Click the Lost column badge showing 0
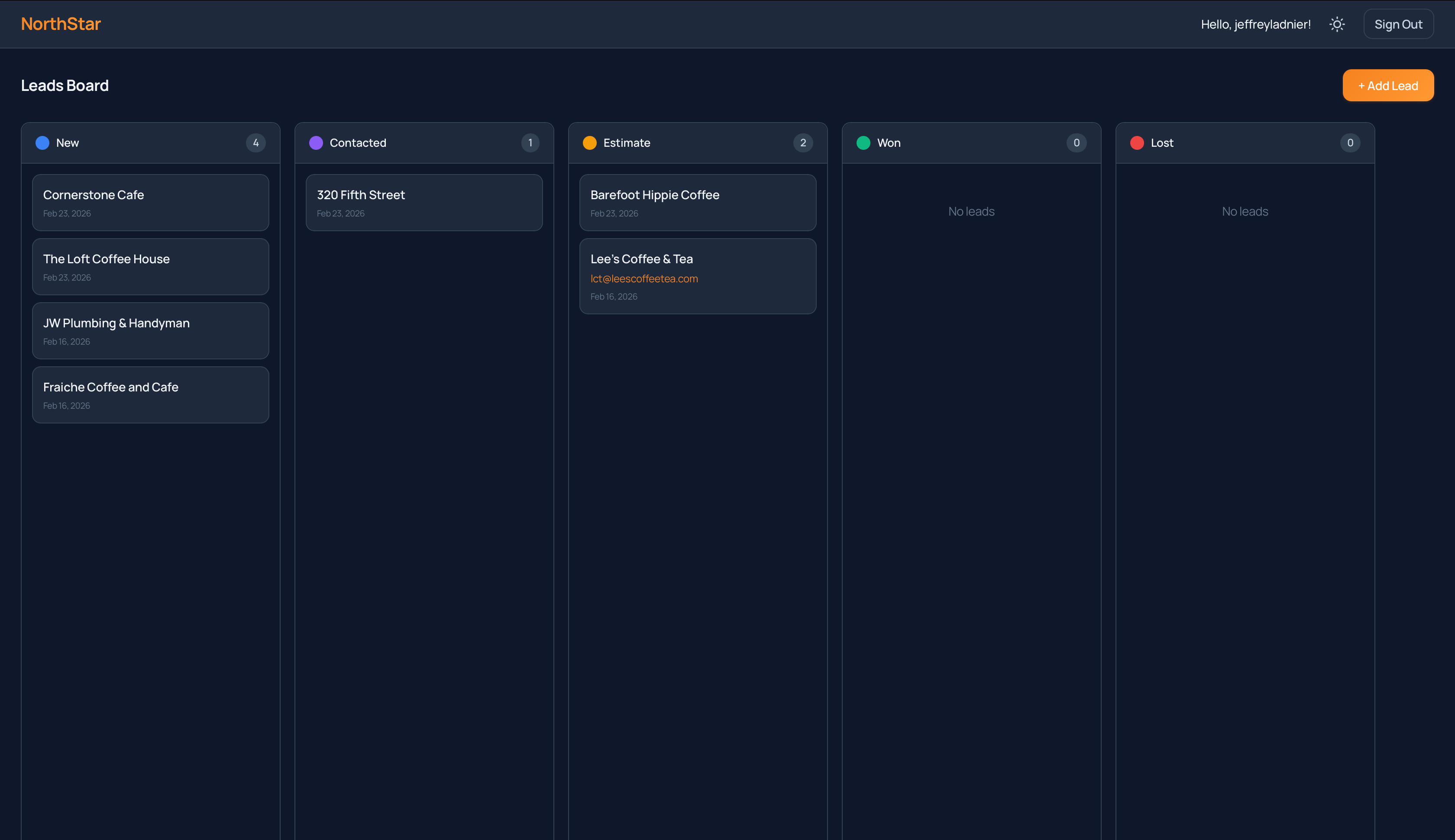The width and height of the screenshot is (1455, 840). (1350, 142)
